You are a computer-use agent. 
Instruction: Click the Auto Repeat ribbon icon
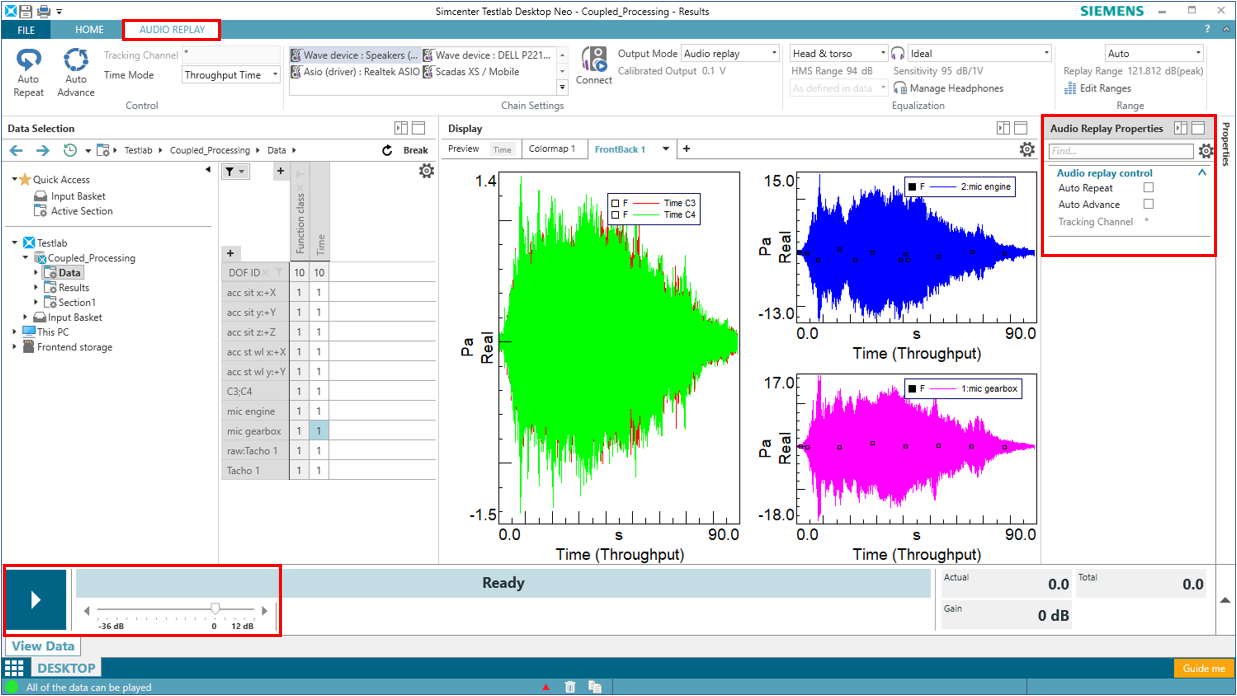[28, 62]
